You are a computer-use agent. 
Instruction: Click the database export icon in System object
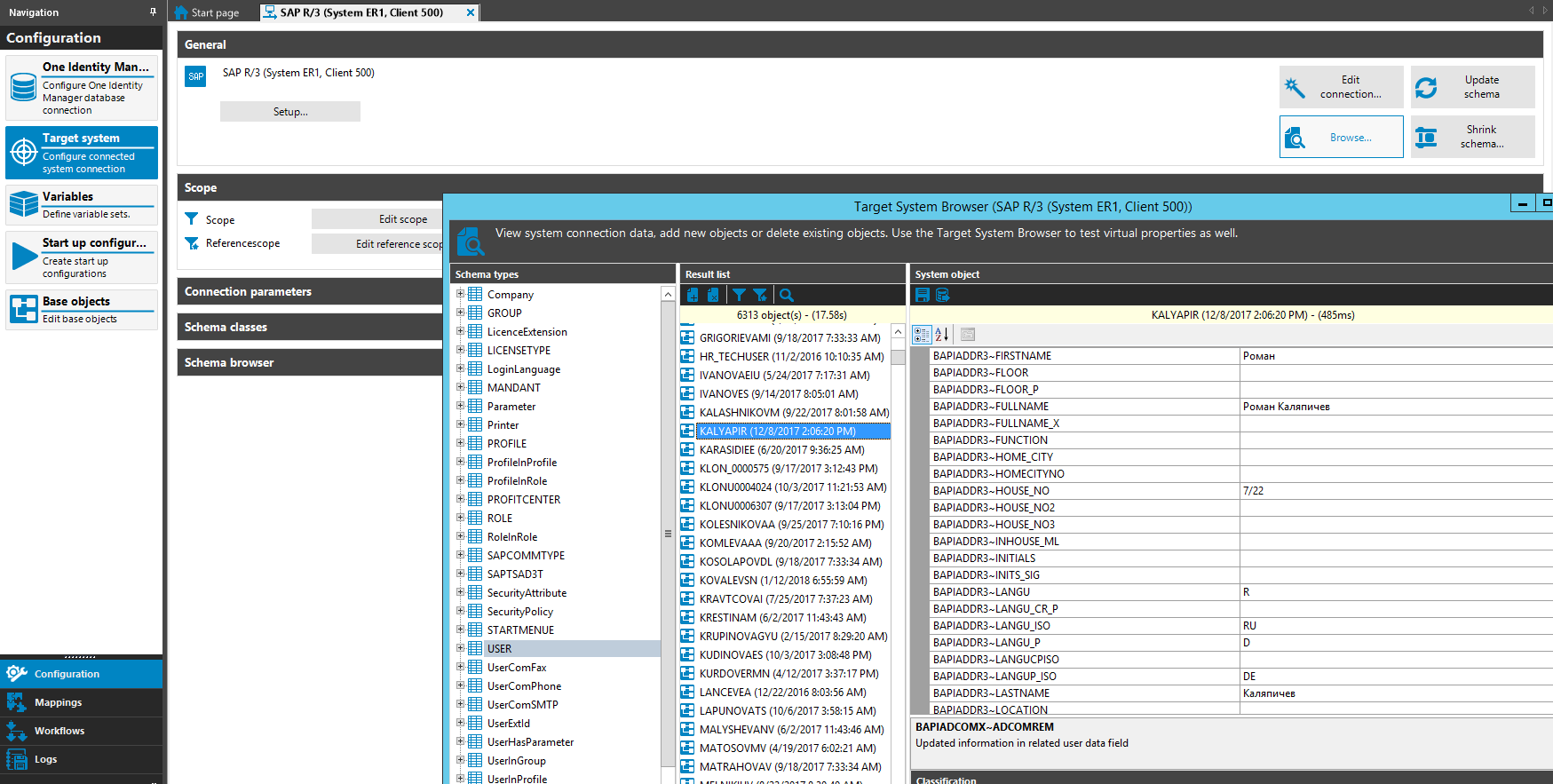pyautogui.click(x=943, y=295)
